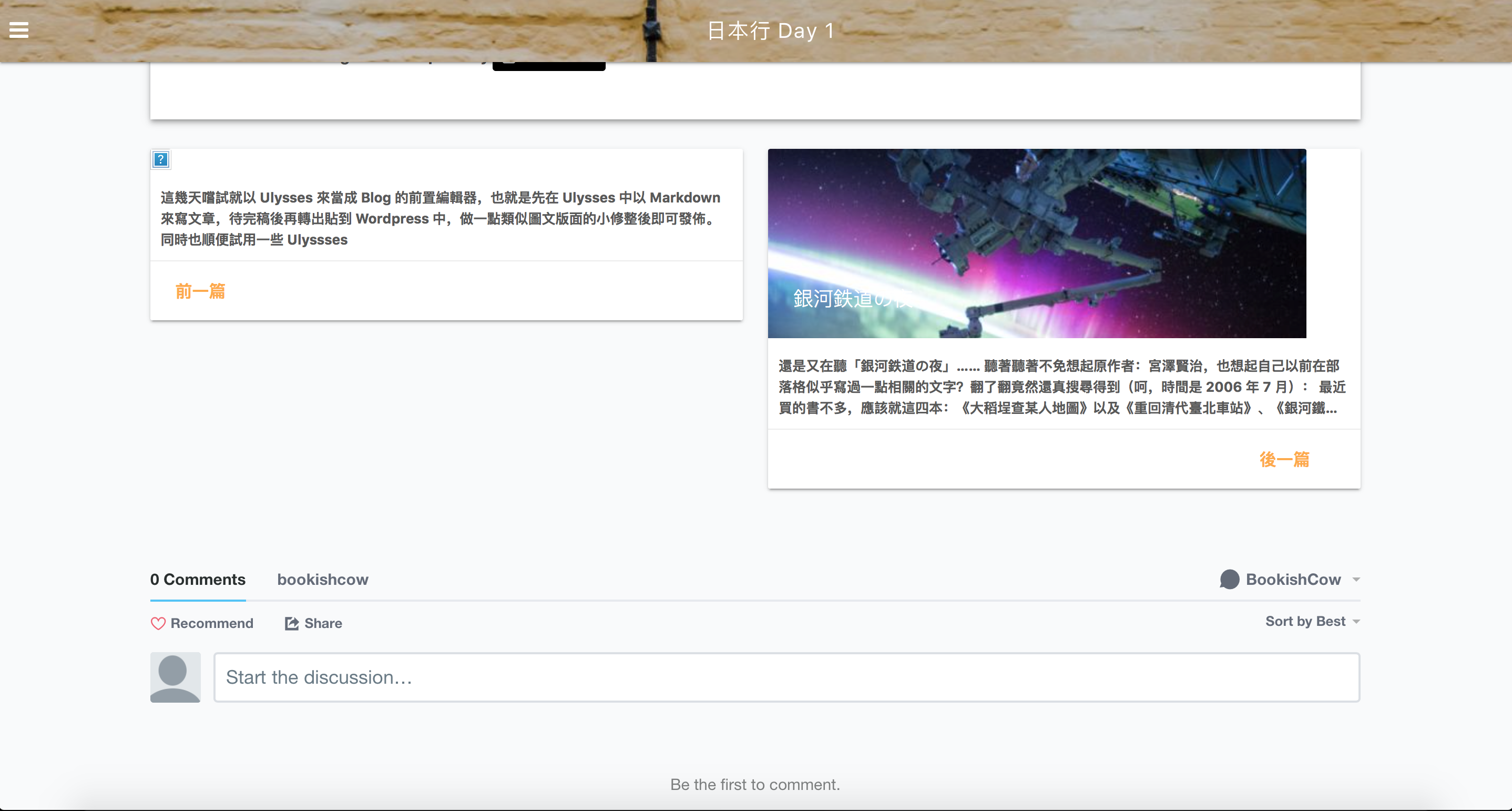Open the previous post link 前一篇
This screenshot has width=1512, height=811.
click(x=200, y=291)
